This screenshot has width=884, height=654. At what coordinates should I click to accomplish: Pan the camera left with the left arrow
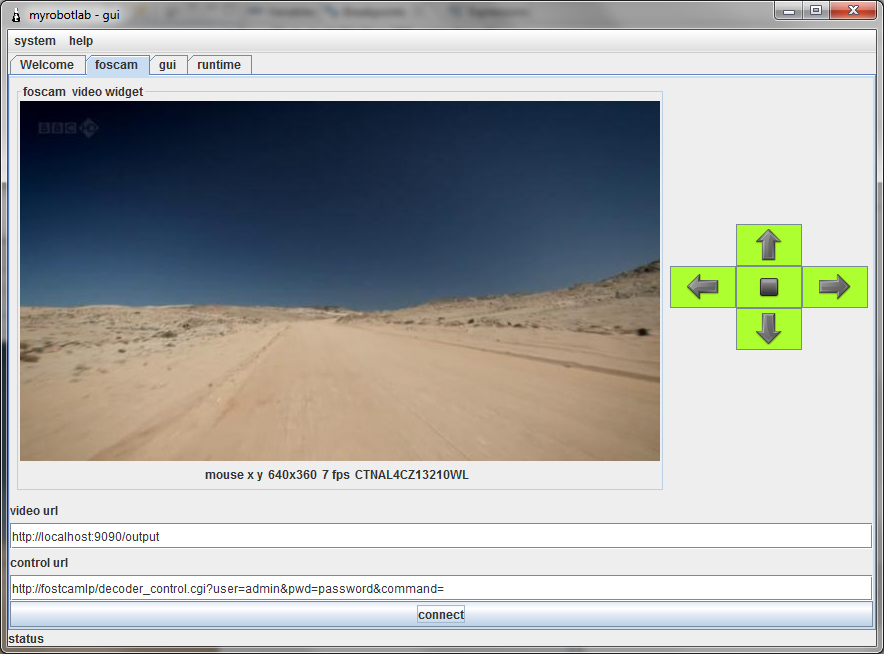[703, 287]
